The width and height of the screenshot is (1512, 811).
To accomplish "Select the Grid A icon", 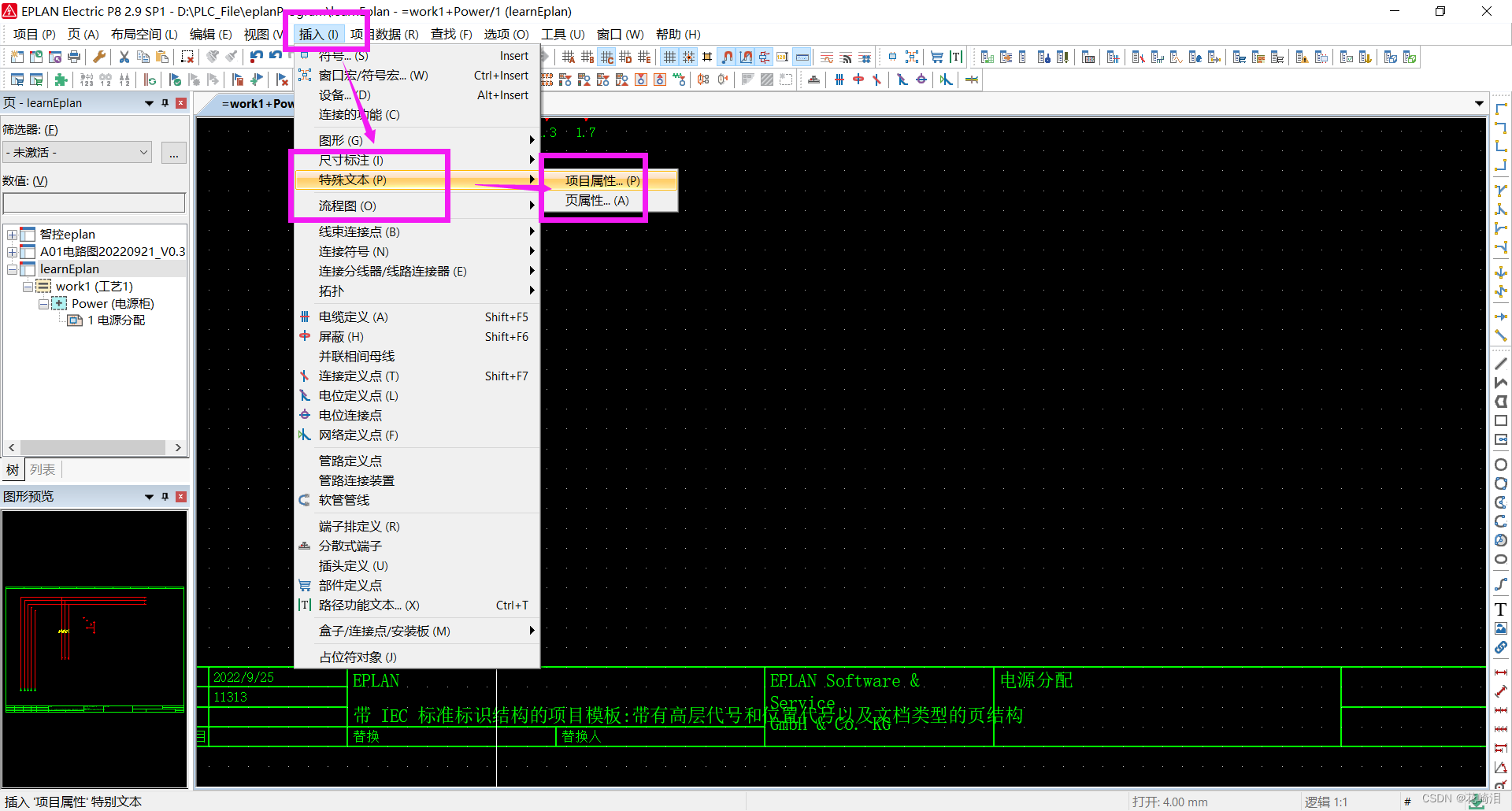I will click(569, 57).
